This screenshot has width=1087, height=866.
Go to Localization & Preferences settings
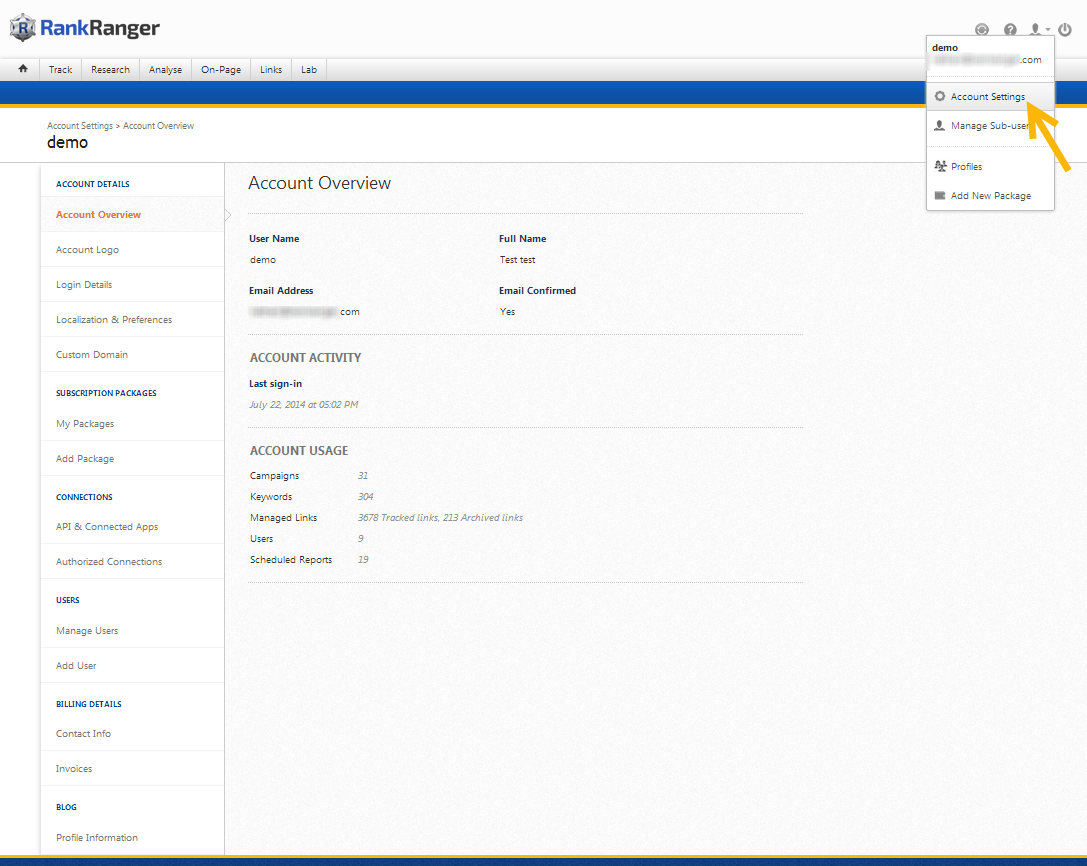[114, 320]
